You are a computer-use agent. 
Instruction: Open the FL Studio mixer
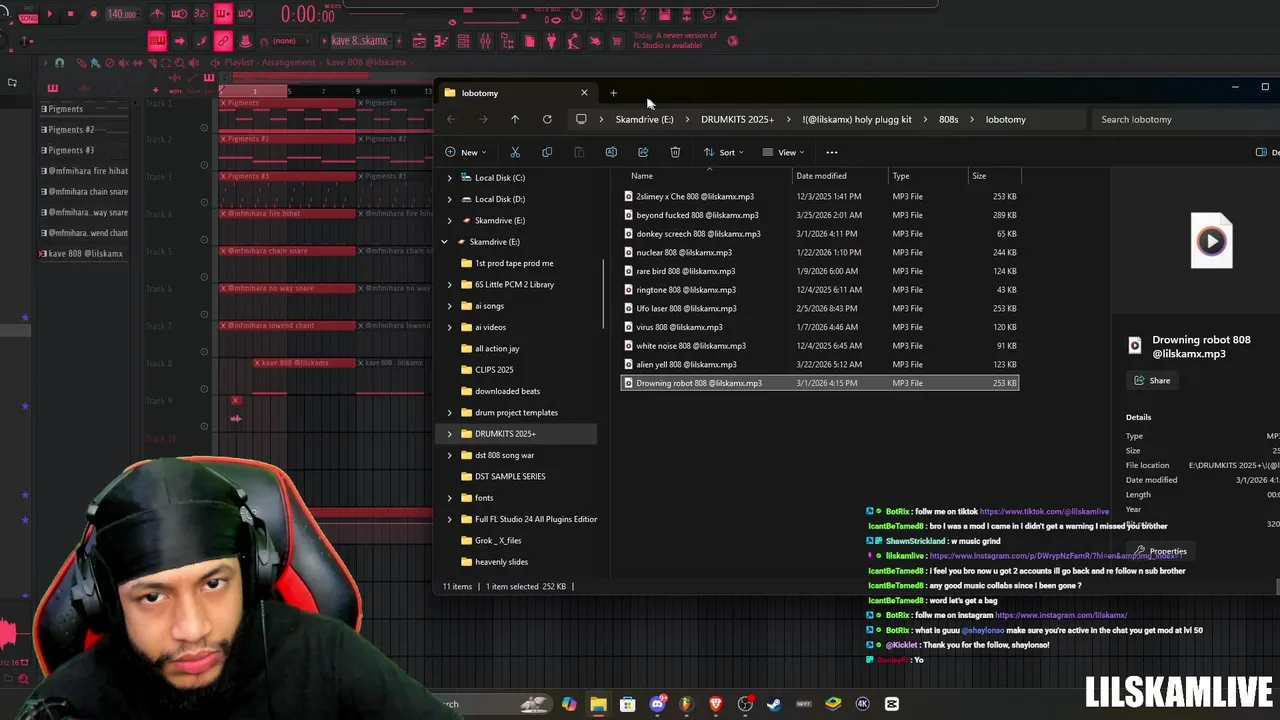coord(486,41)
